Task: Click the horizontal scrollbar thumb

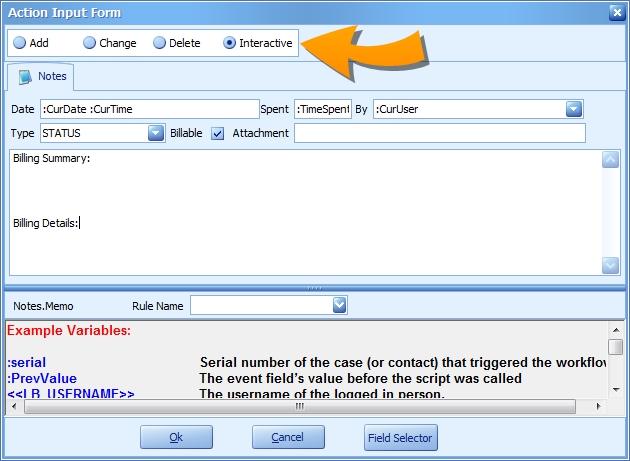Action: click(300, 406)
